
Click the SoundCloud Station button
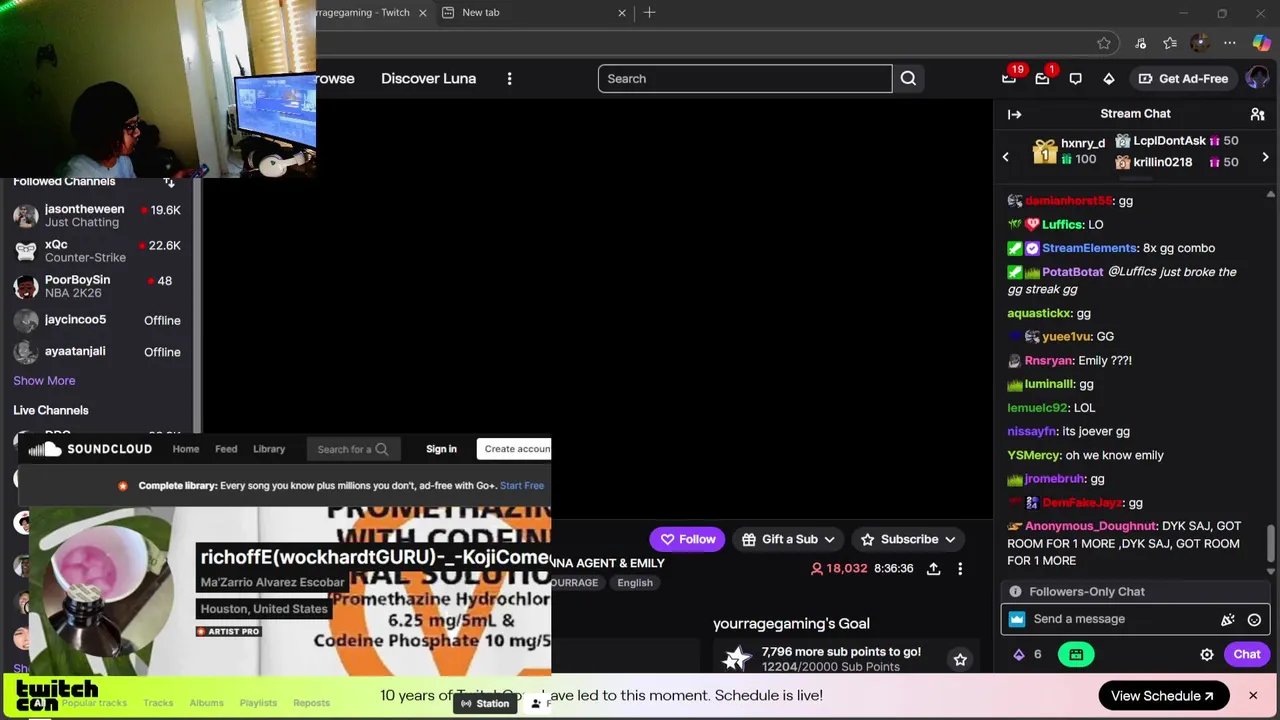coord(485,704)
